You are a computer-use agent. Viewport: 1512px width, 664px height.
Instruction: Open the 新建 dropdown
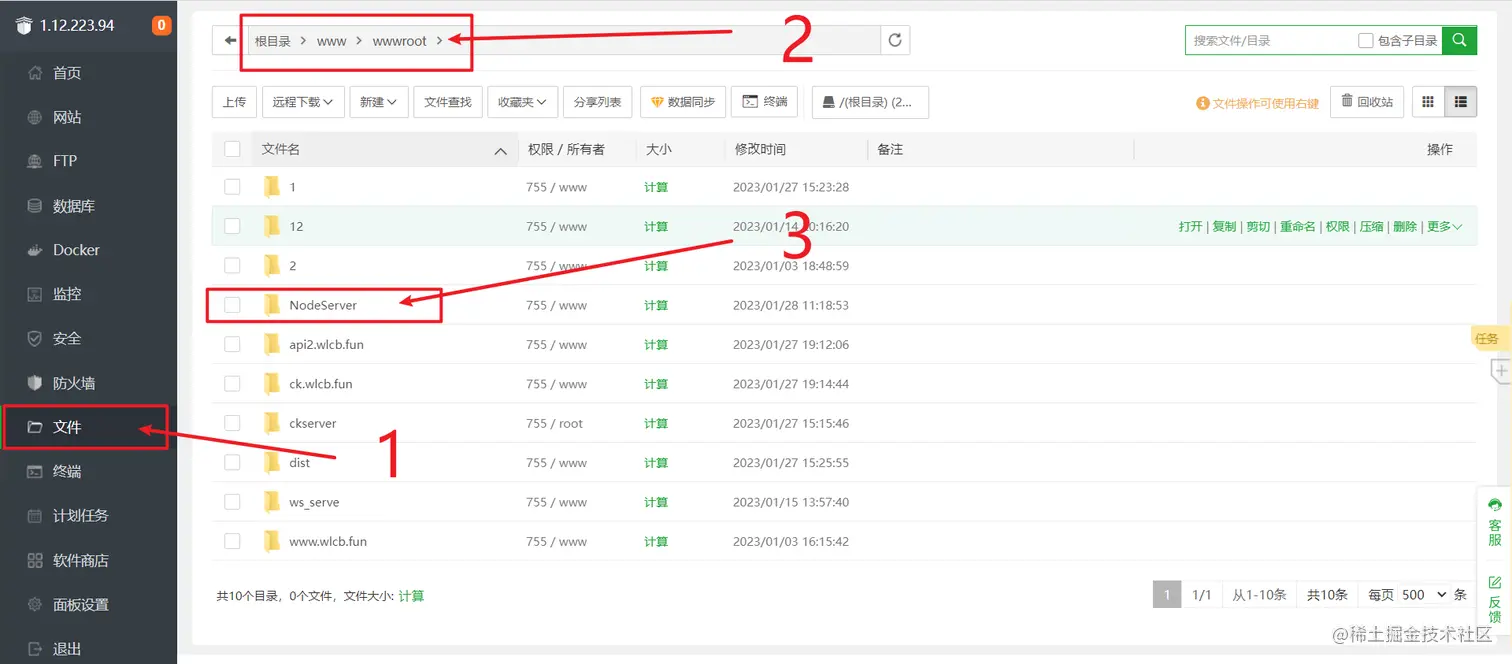(x=379, y=102)
